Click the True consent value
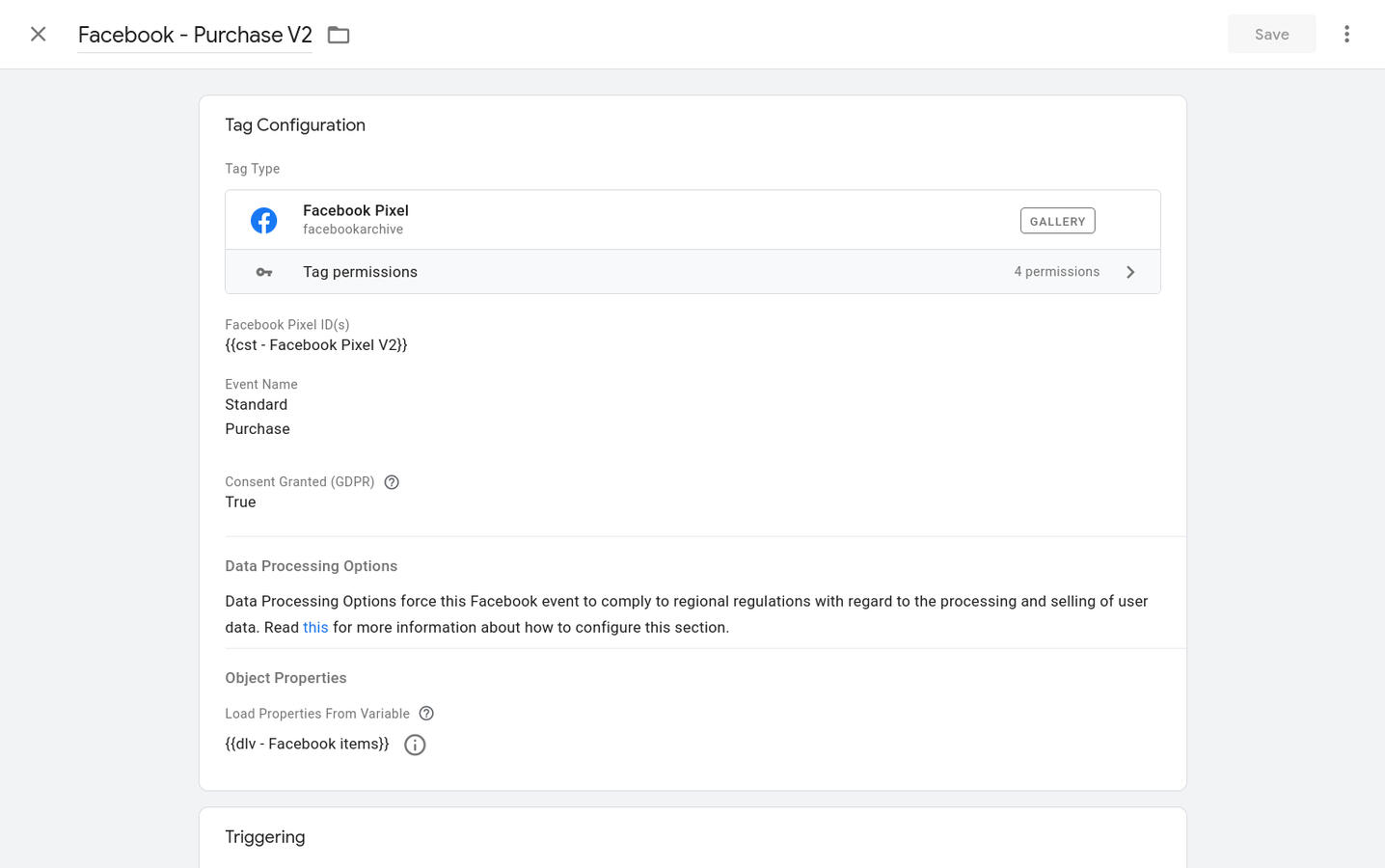Screen dimensions: 1385x868 (x=240, y=502)
